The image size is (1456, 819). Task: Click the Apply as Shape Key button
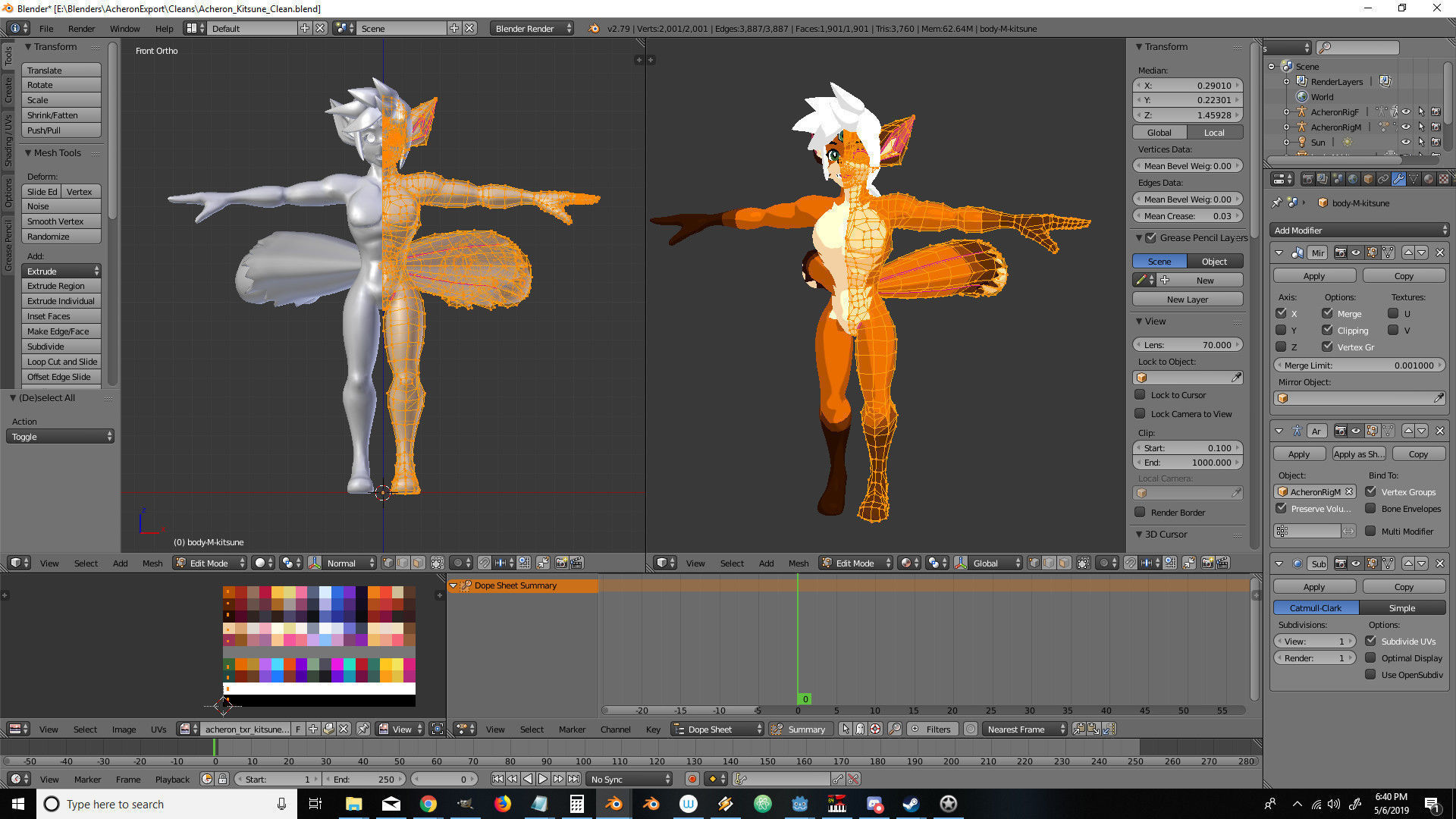click(x=1359, y=453)
